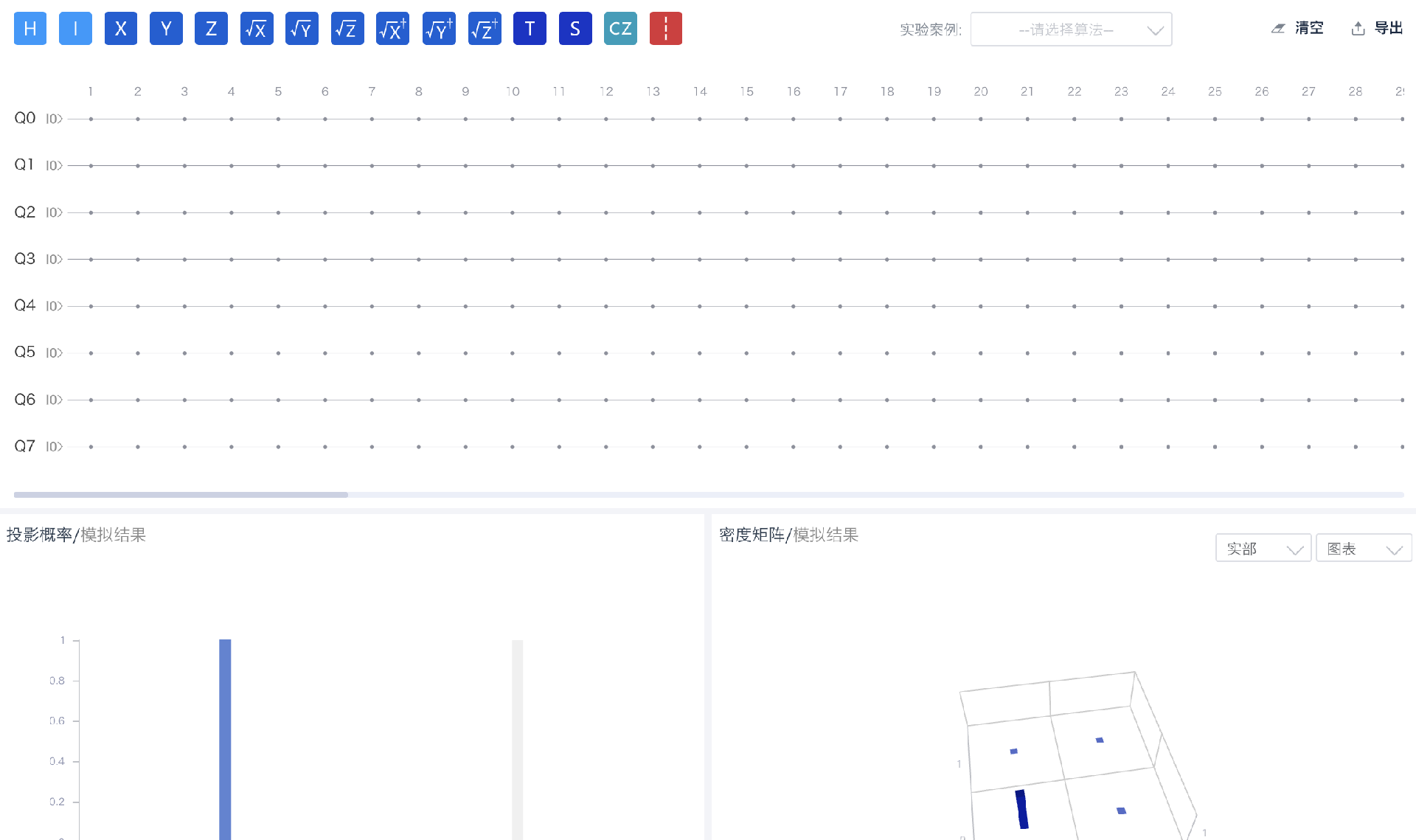
Task: Pick the identity I gate
Action: 75,29
